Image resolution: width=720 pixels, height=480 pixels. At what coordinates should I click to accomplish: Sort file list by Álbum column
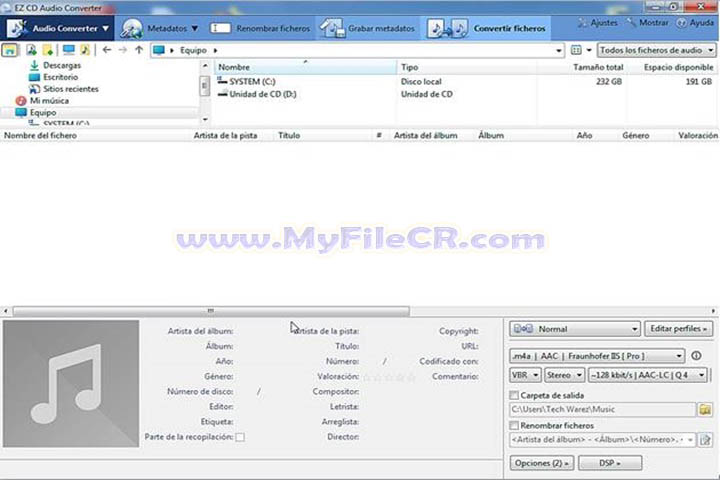491,136
